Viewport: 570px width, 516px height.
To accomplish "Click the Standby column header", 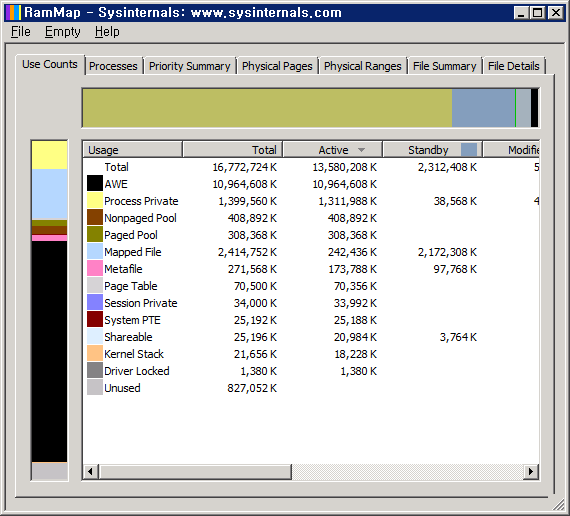I will click(433, 149).
